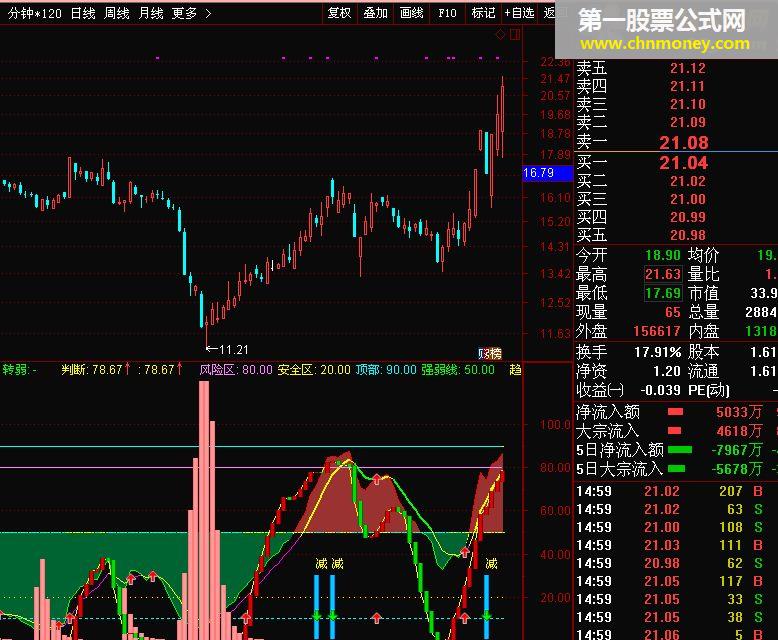Click the 卖一 21.08 ask price
Image resolution: width=778 pixels, height=640 pixels.
point(684,142)
